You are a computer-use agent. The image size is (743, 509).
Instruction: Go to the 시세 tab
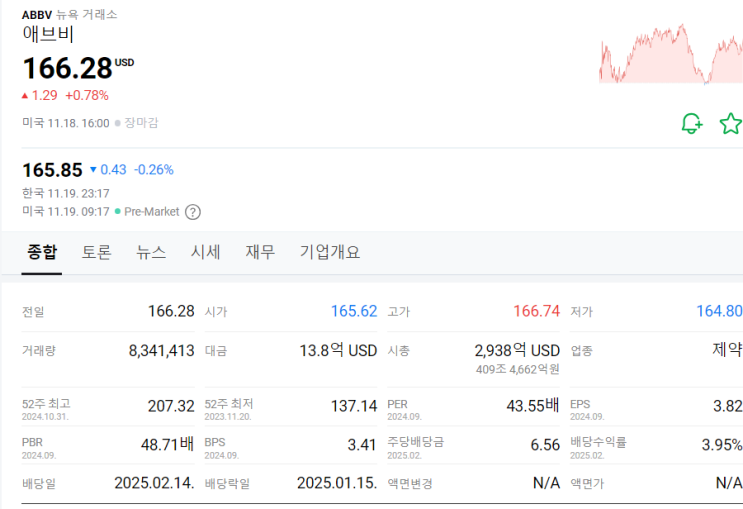point(206,252)
